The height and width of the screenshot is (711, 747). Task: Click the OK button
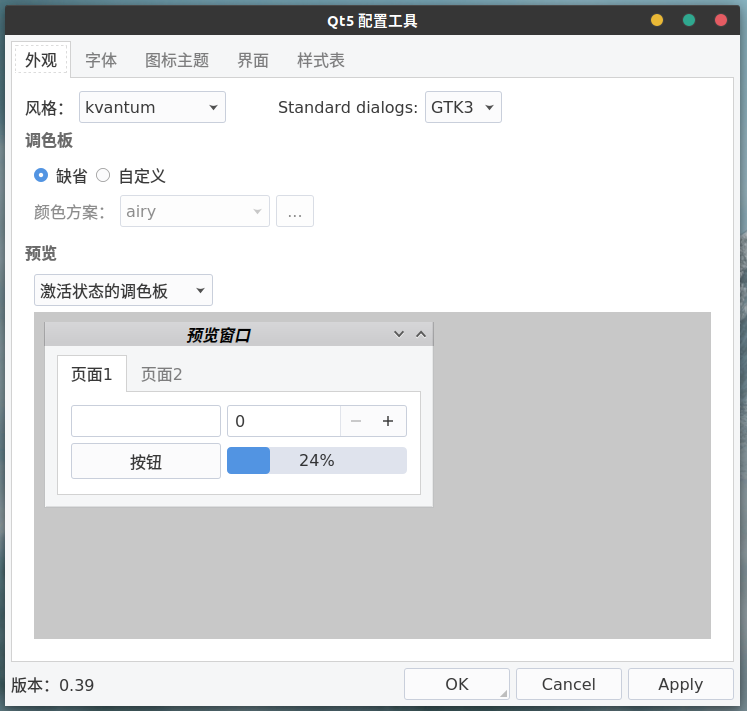pyautogui.click(x=457, y=684)
